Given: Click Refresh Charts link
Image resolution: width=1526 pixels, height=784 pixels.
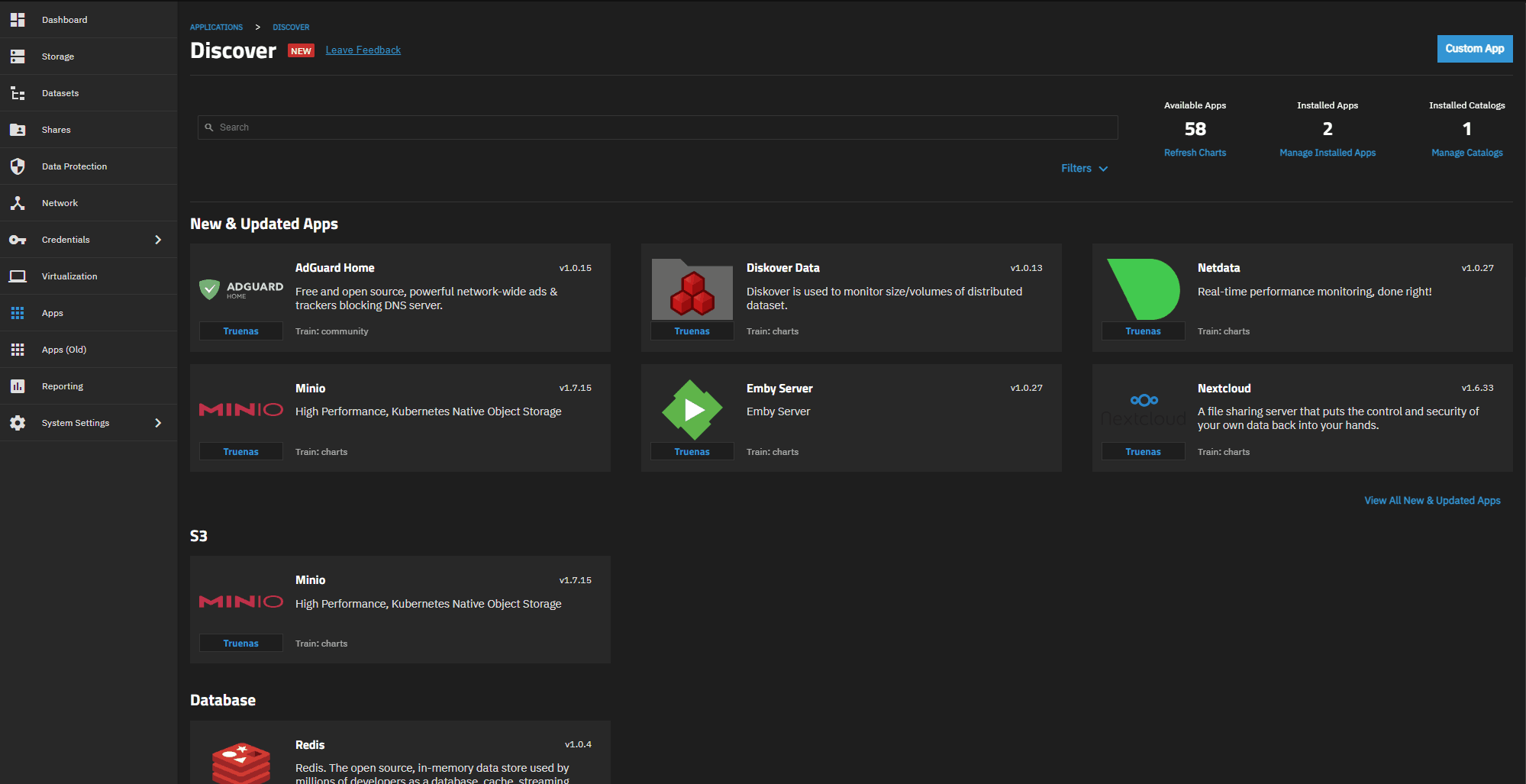Looking at the screenshot, I should tap(1195, 153).
